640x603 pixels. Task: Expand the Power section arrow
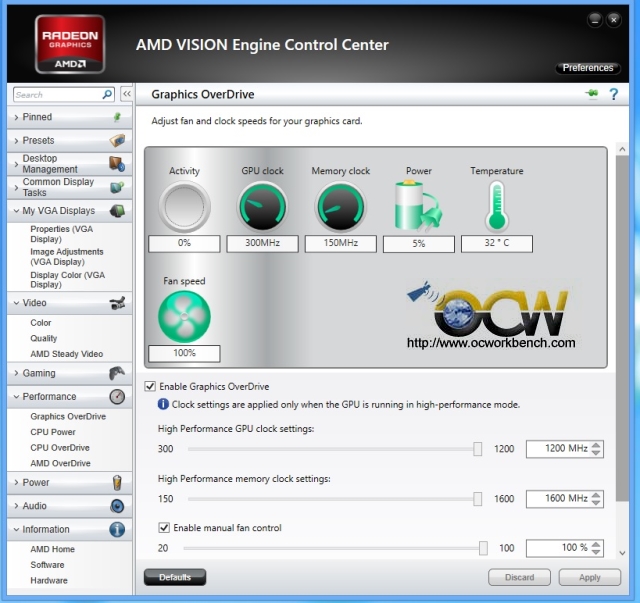[x=16, y=483]
